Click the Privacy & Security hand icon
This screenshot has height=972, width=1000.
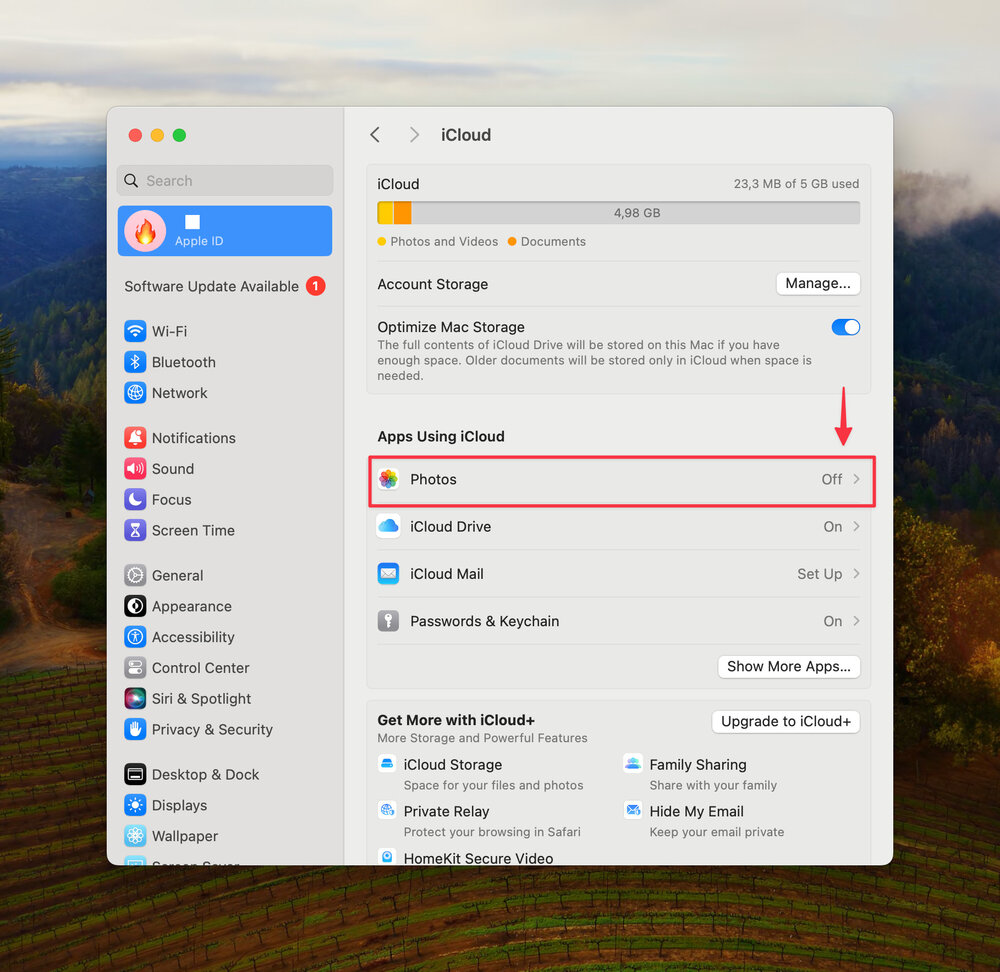(x=135, y=729)
